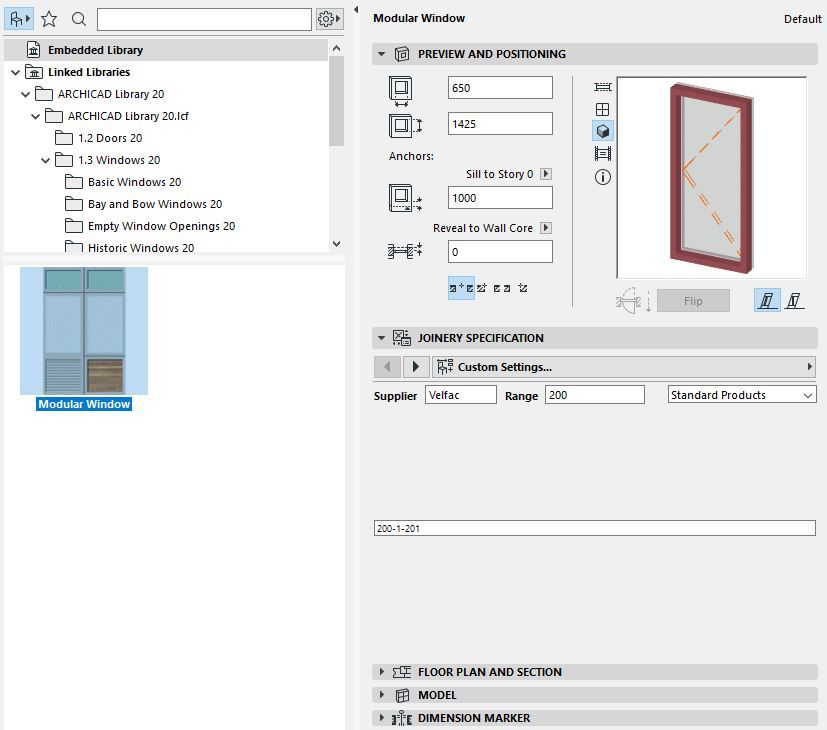Switch preview to preview picture view

coord(602,153)
